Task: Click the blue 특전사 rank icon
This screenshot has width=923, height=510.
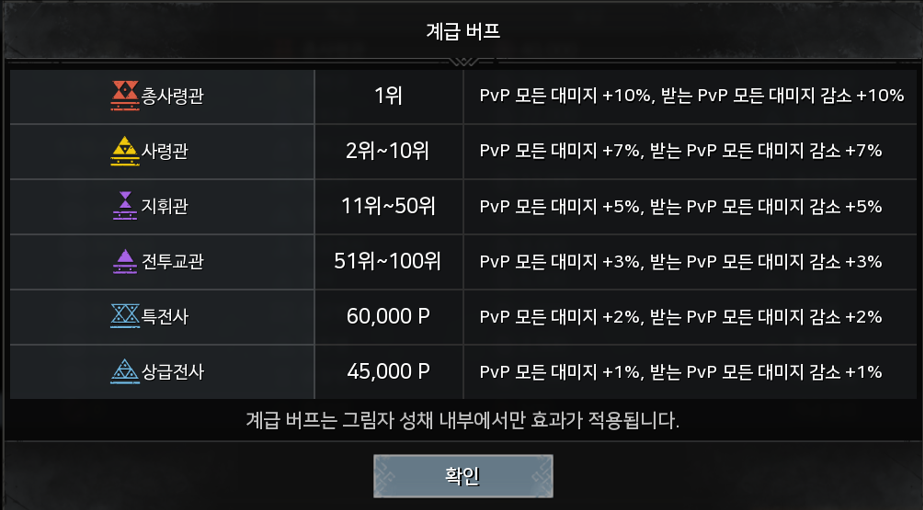Action: click(125, 316)
